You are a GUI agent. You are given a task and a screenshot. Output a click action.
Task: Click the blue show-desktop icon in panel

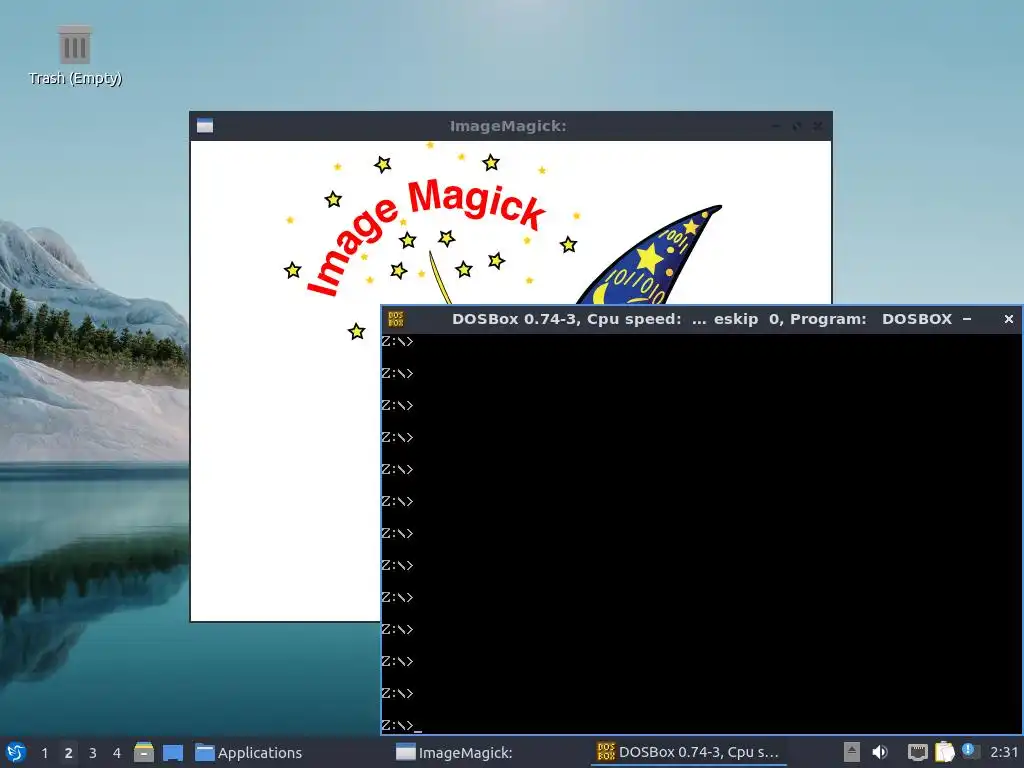[x=173, y=752]
